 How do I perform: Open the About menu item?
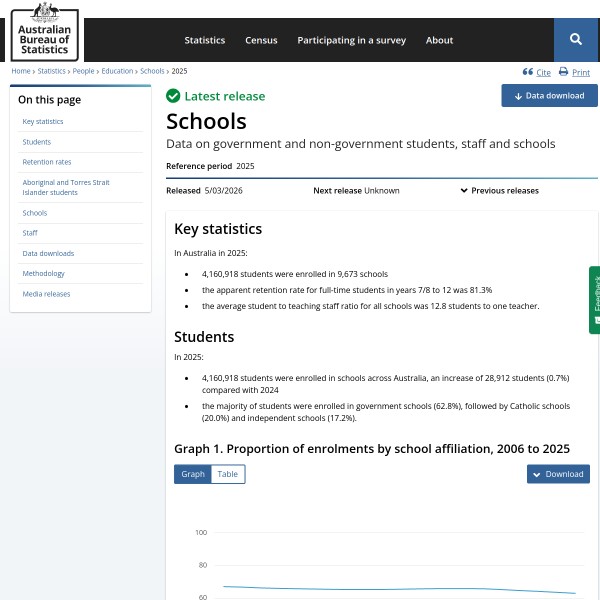(439, 40)
